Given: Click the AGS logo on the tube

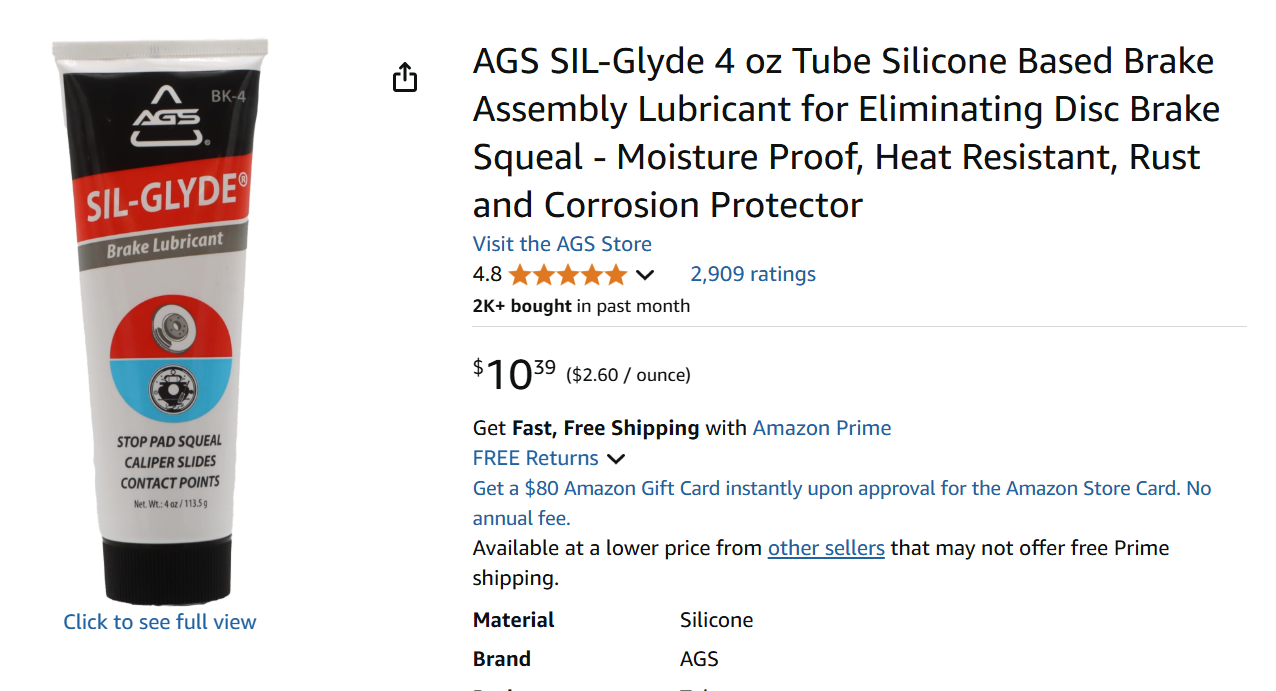Looking at the screenshot, I should pyautogui.click(x=166, y=117).
